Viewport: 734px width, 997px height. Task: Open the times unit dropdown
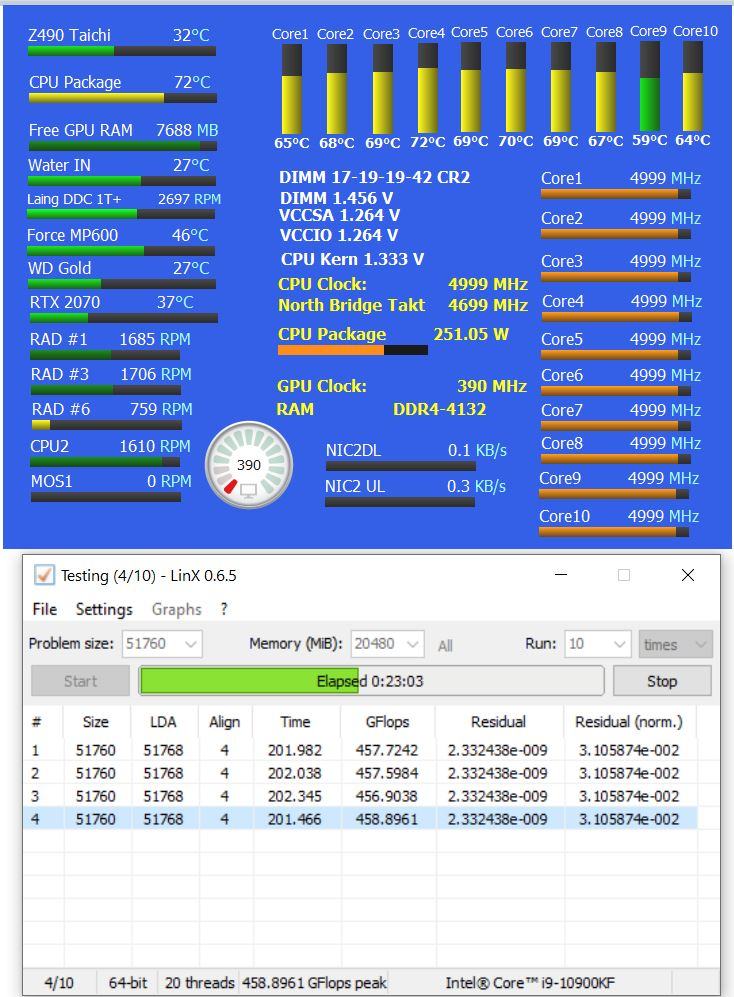tap(675, 644)
